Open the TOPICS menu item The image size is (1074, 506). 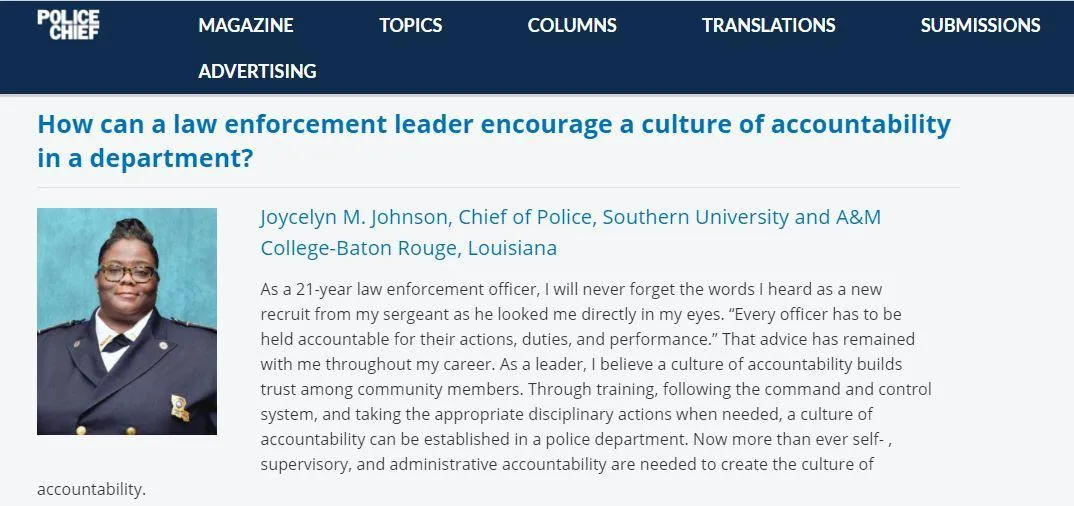(410, 25)
